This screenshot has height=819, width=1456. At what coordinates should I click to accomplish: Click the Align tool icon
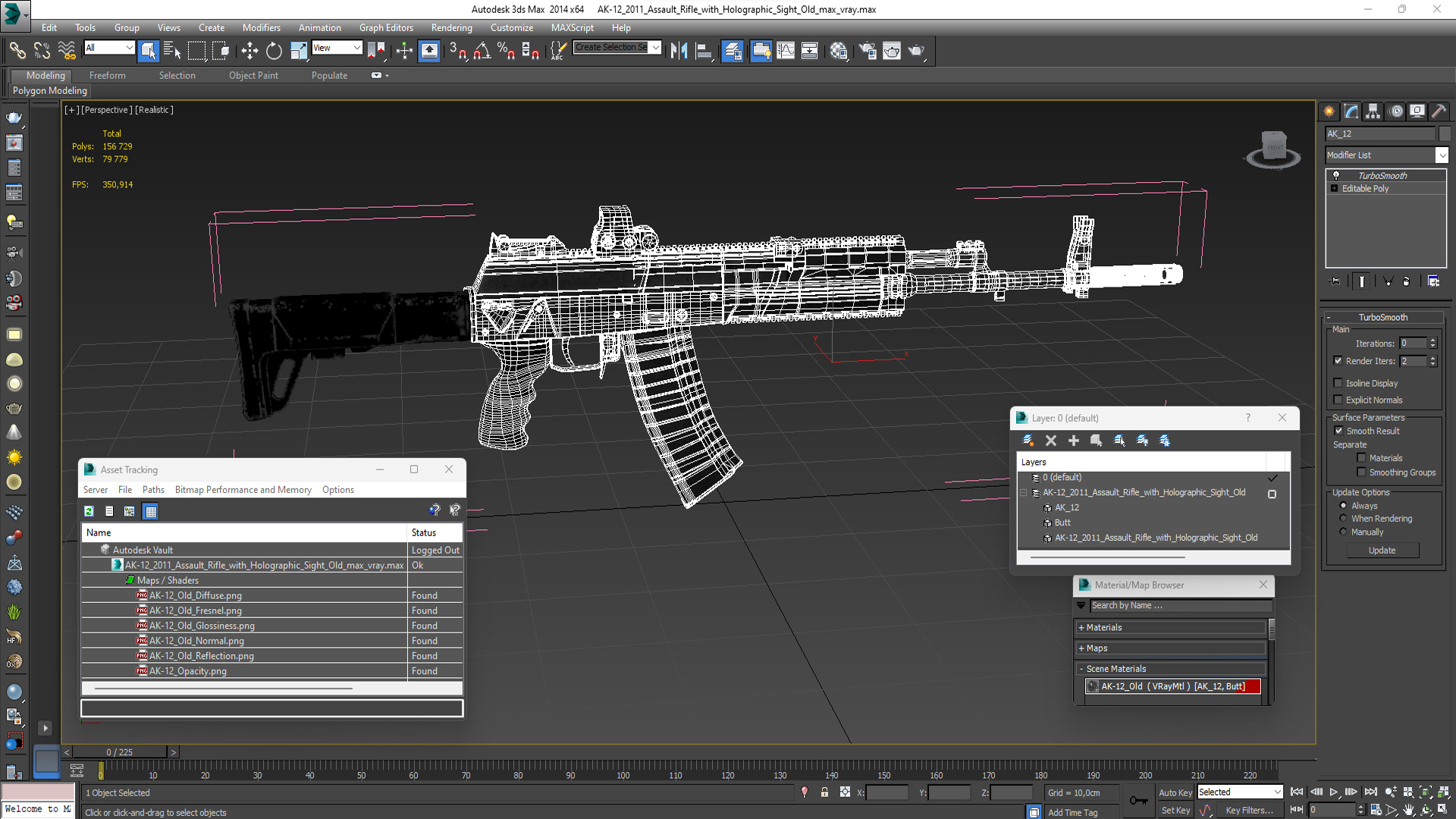click(x=704, y=51)
